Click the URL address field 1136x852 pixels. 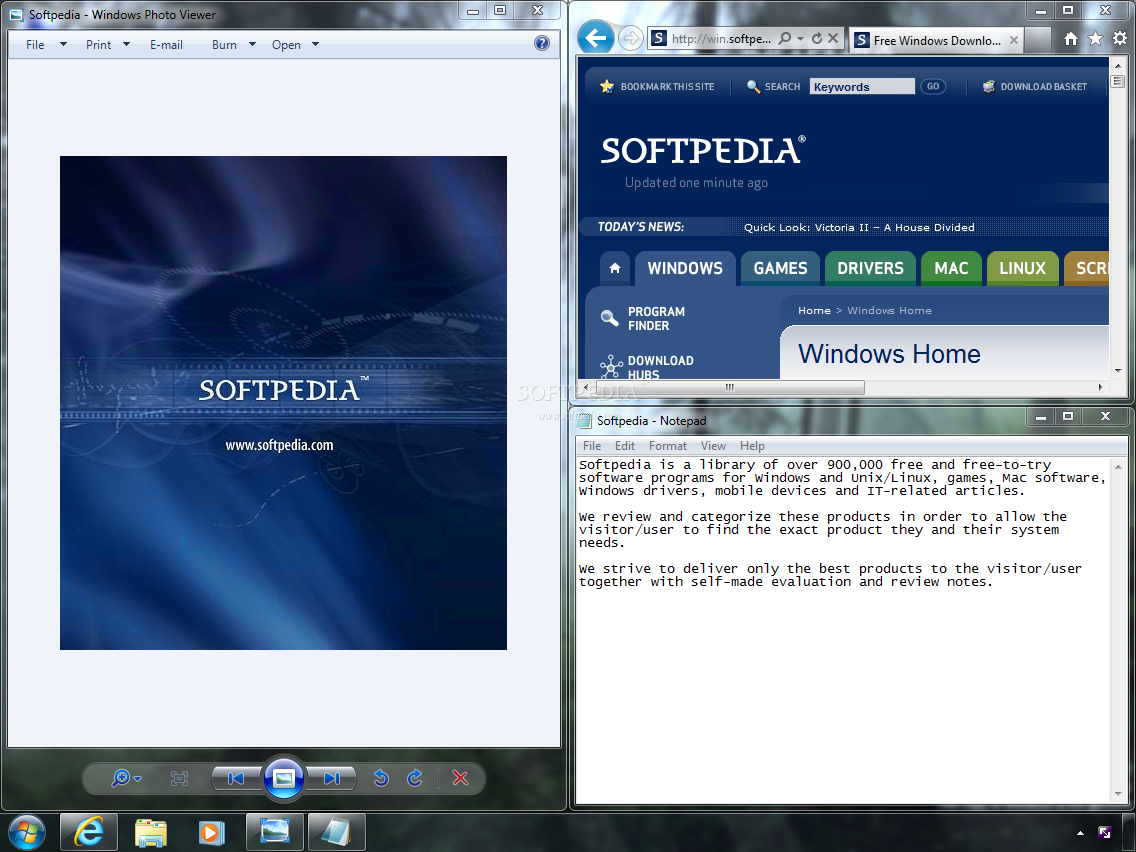[721, 38]
